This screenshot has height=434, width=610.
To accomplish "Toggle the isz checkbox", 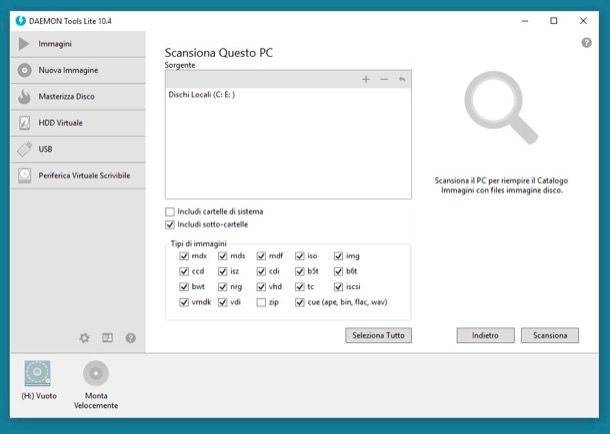I will 222,271.
